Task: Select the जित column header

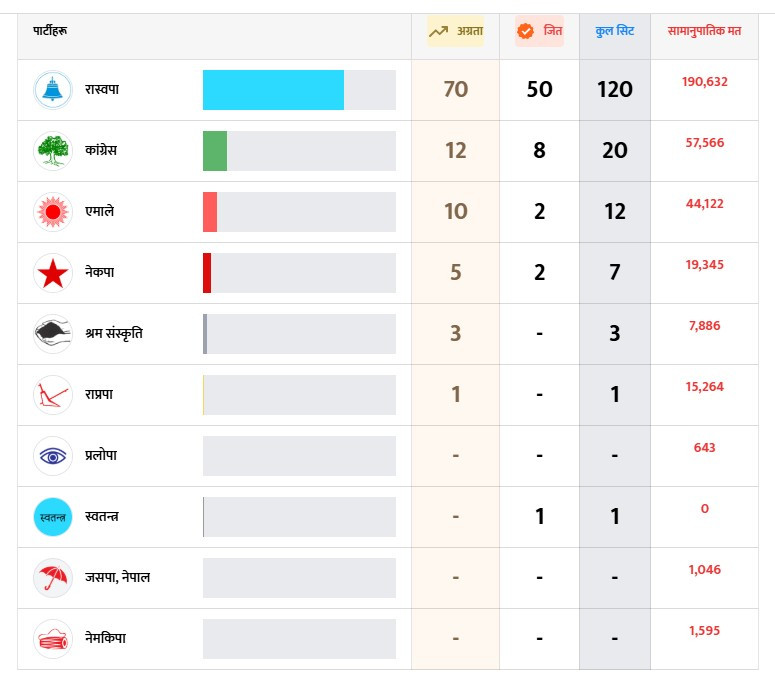Action: pos(540,32)
